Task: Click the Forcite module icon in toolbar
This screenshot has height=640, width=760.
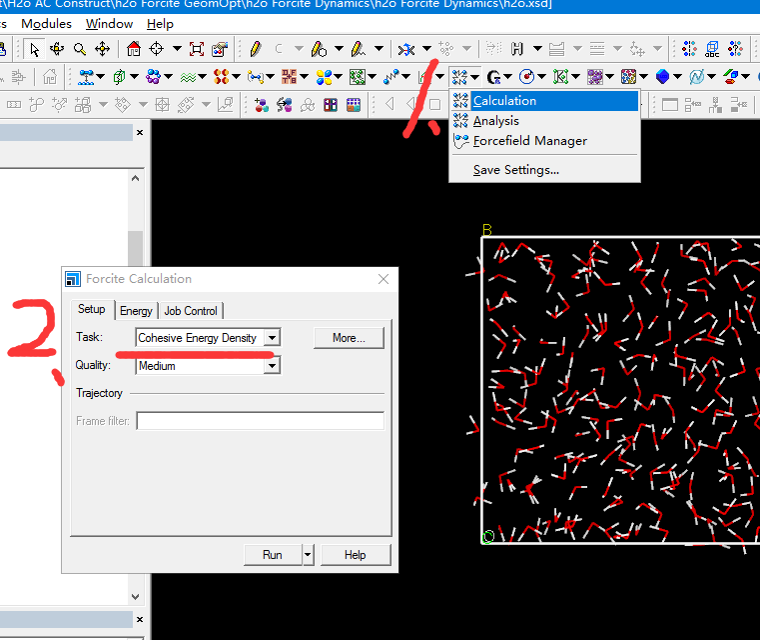Action: (x=459, y=77)
